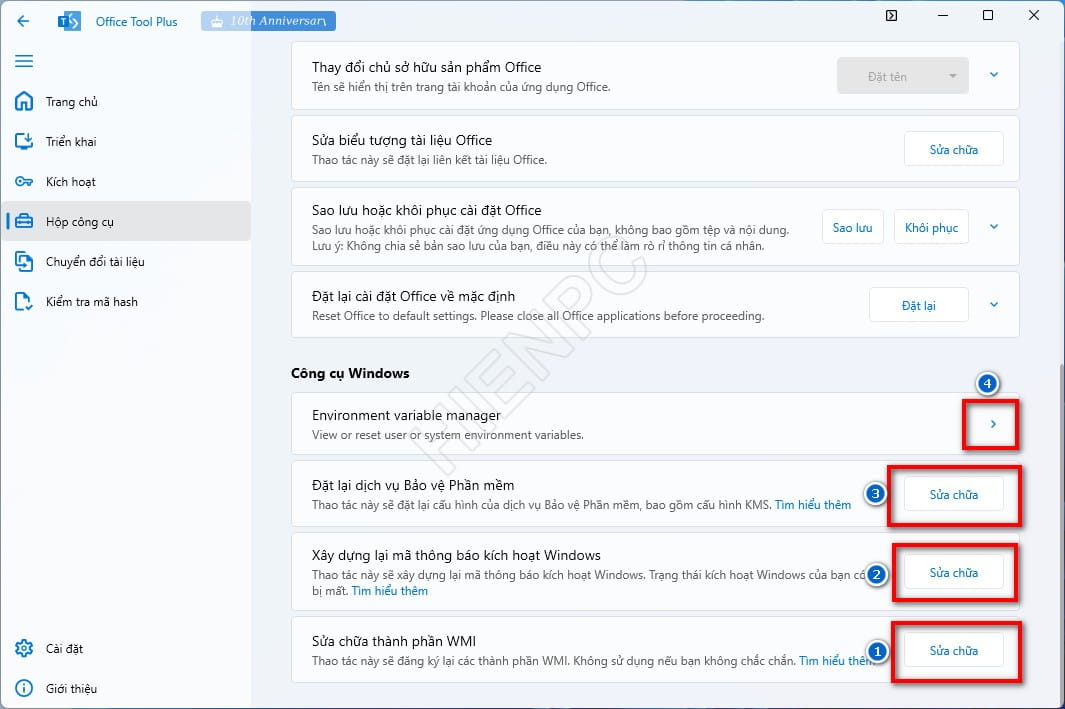This screenshot has height=709, width=1065.
Task: Click Sửa chữa for Xây dựng lại mã thông báo
Action: tap(954, 572)
